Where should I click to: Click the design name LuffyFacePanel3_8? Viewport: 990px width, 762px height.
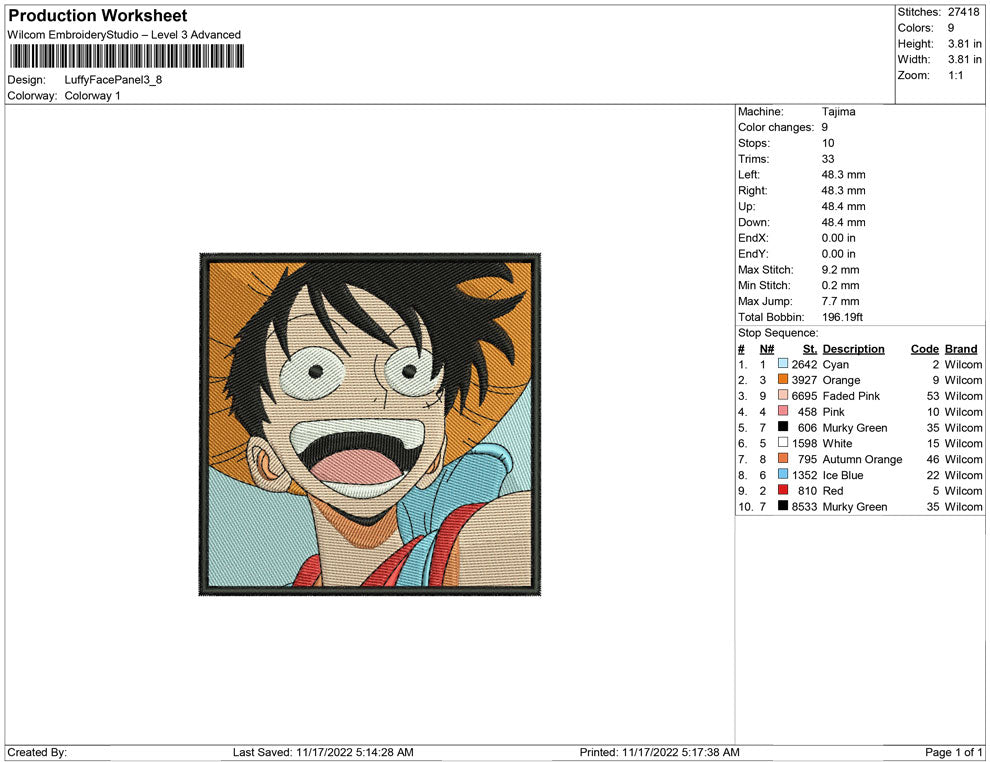113,80
